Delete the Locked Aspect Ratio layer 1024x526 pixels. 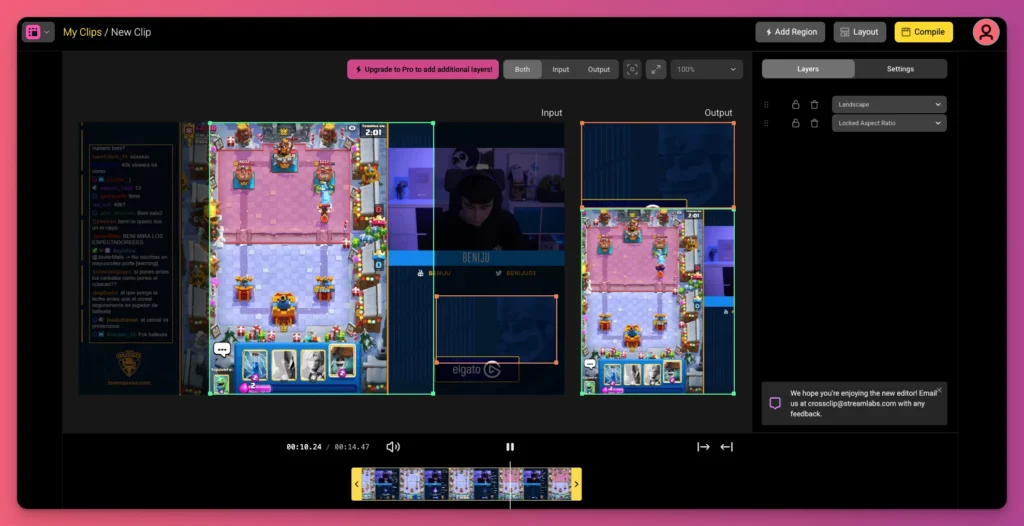click(814, 123)
